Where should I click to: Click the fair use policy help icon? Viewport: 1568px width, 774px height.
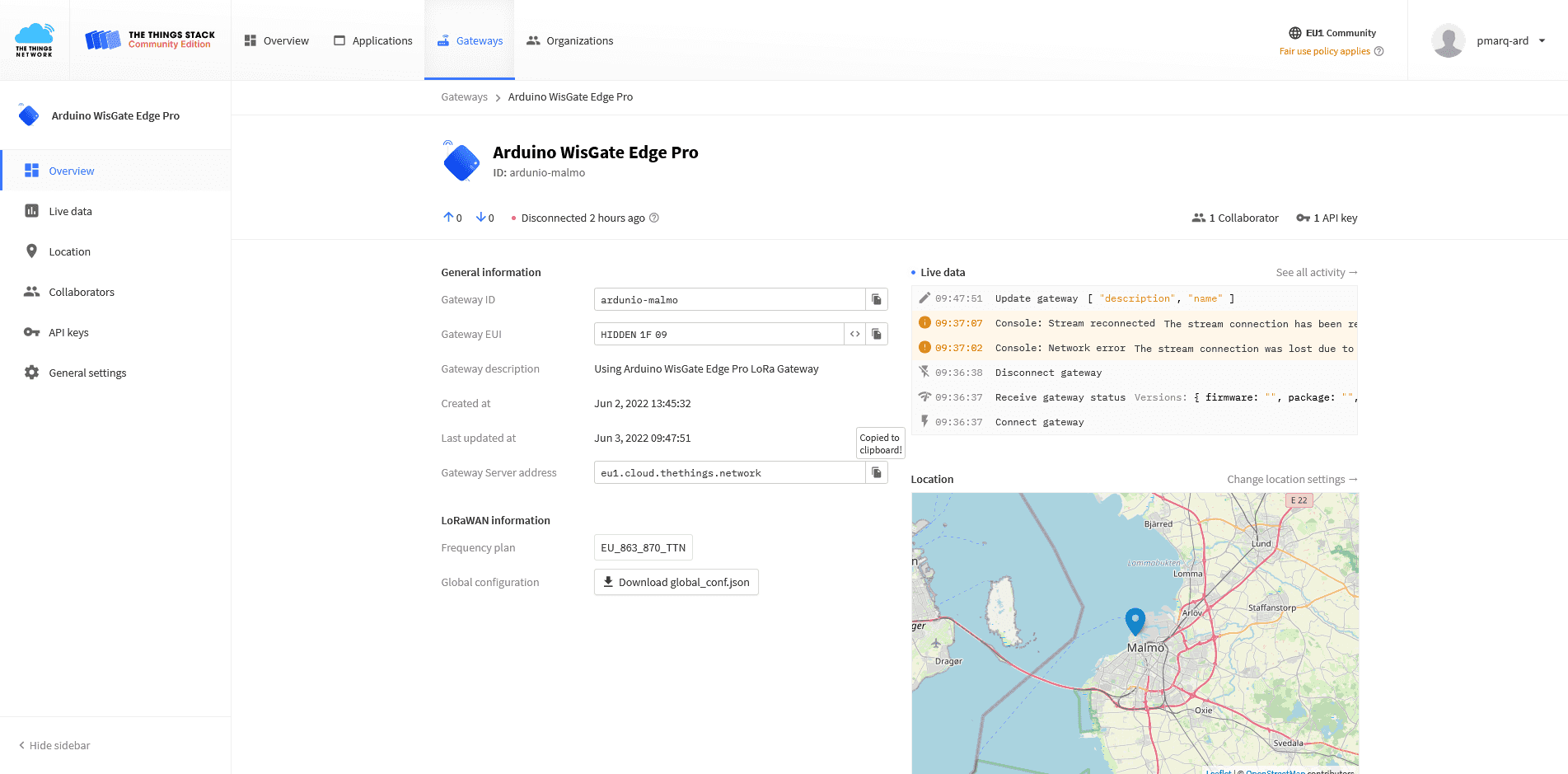pyautogui.click(x=1379, y=51)
